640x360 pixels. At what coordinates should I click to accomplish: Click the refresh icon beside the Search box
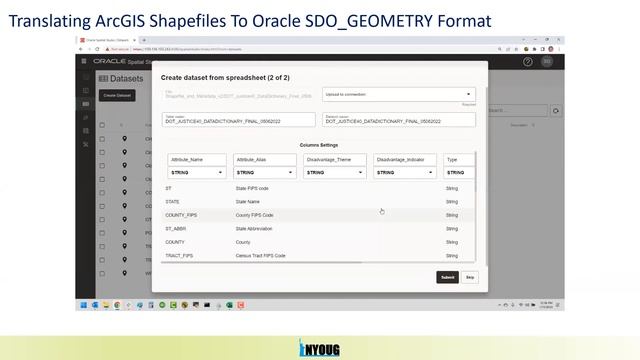click(556, 111)
